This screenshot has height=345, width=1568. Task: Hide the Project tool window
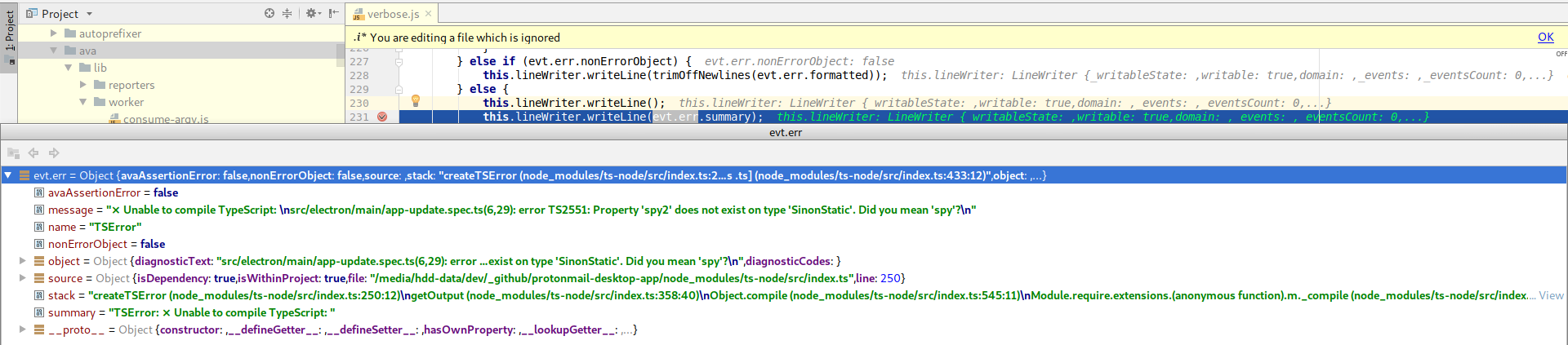click(x=333, y=13)
